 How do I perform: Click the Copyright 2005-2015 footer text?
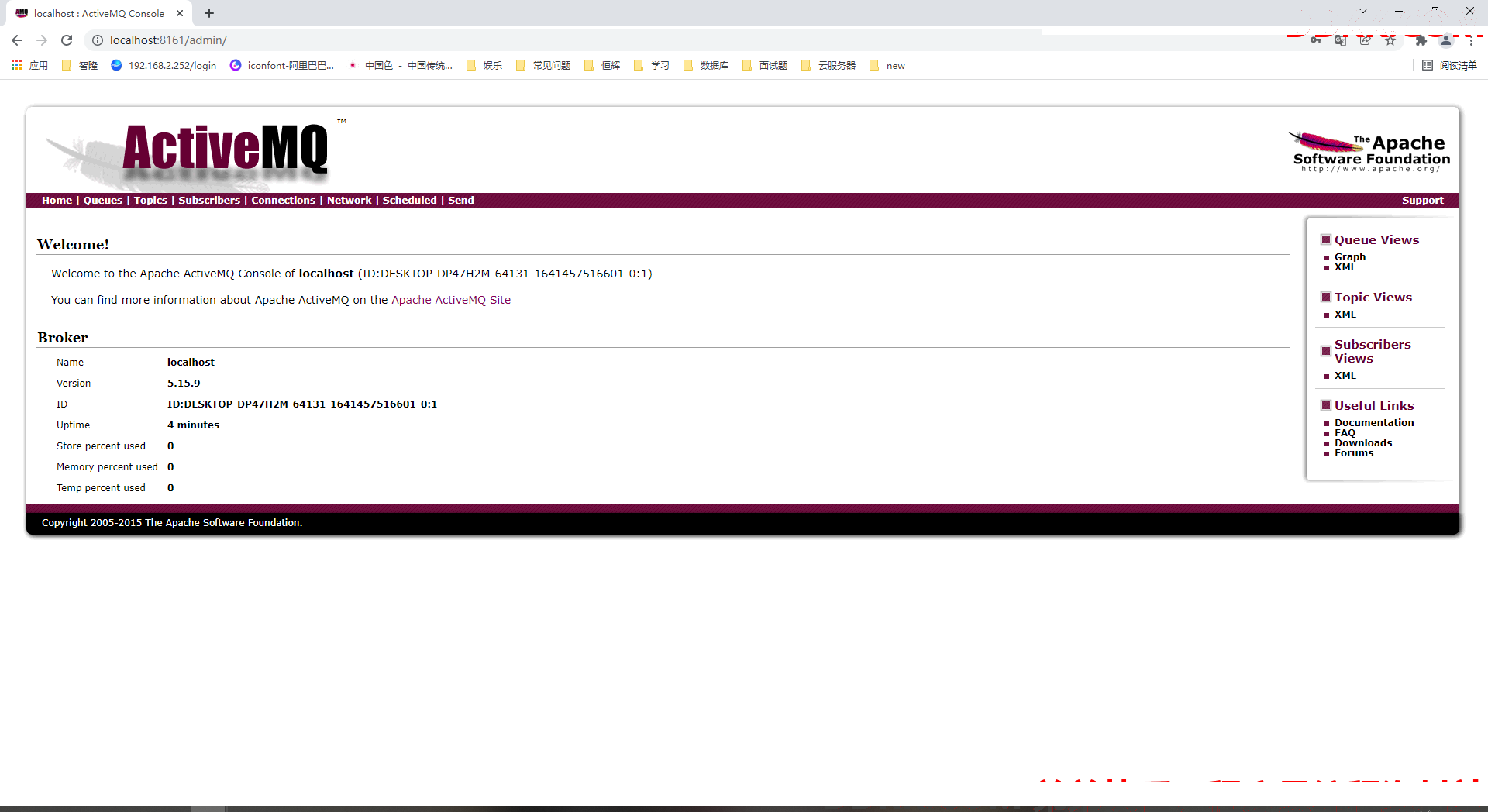tap(172, 522)
